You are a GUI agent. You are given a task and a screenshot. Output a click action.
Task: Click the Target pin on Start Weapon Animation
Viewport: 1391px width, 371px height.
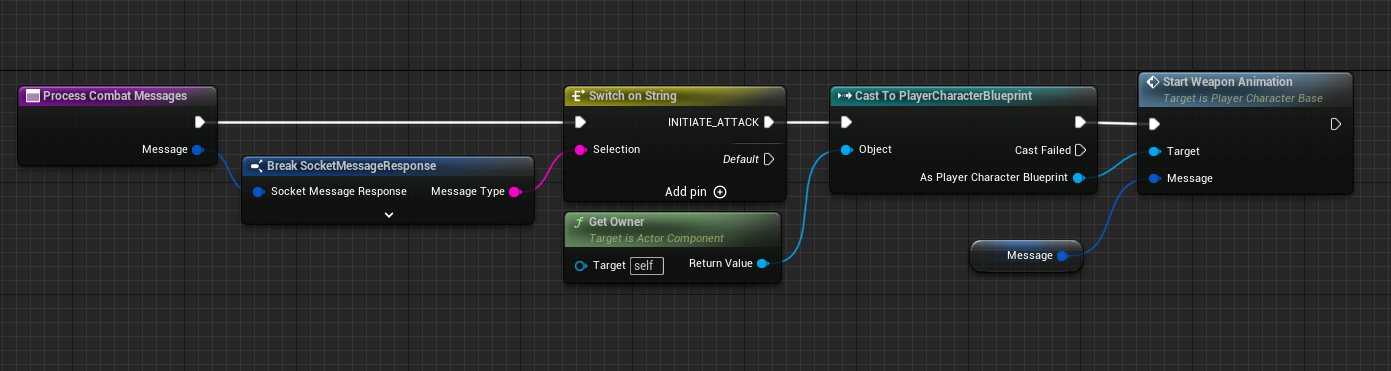(x=1154, y=151)
